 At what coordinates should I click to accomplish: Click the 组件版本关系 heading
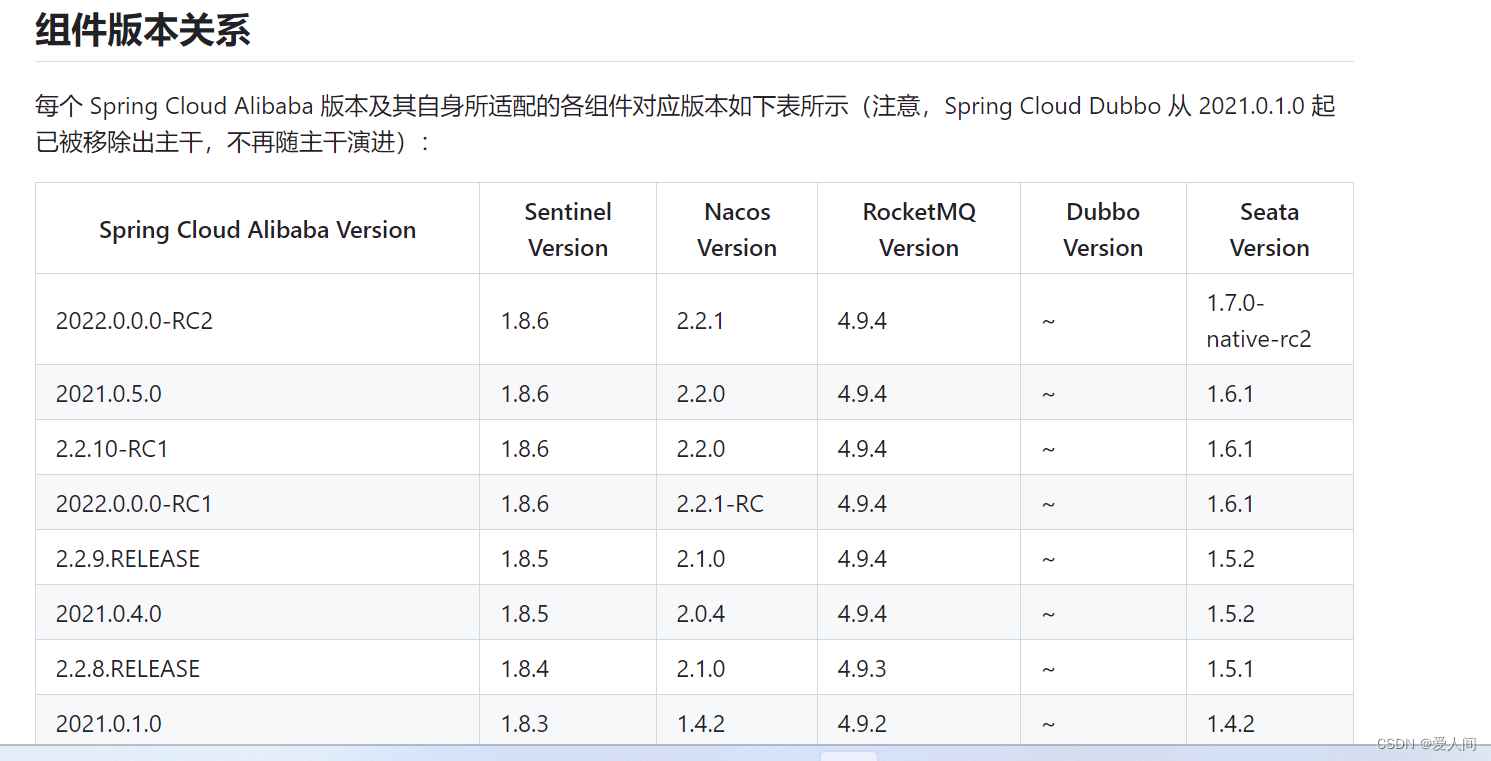[x=142, y=30]
